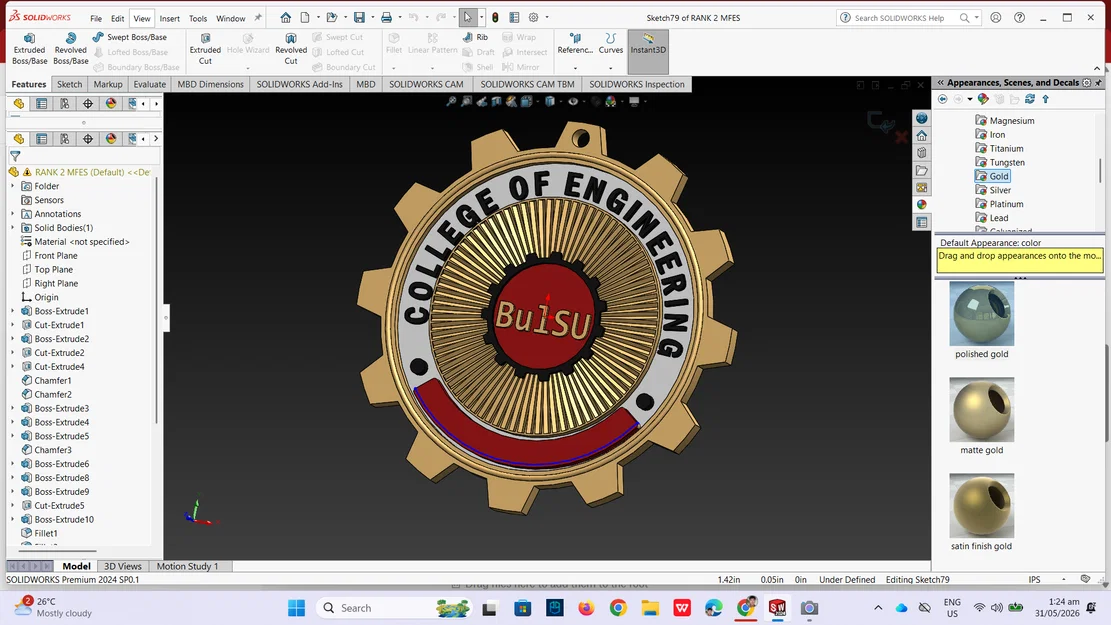Expand the Solid Bodies(1) node
Image resolution: width=1111 pixels, height=625 pixels.
coord(12,227)
